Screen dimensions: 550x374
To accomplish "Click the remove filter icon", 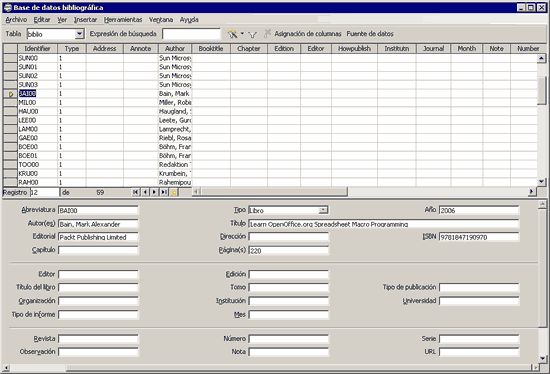I will click(x=267, y=34).
